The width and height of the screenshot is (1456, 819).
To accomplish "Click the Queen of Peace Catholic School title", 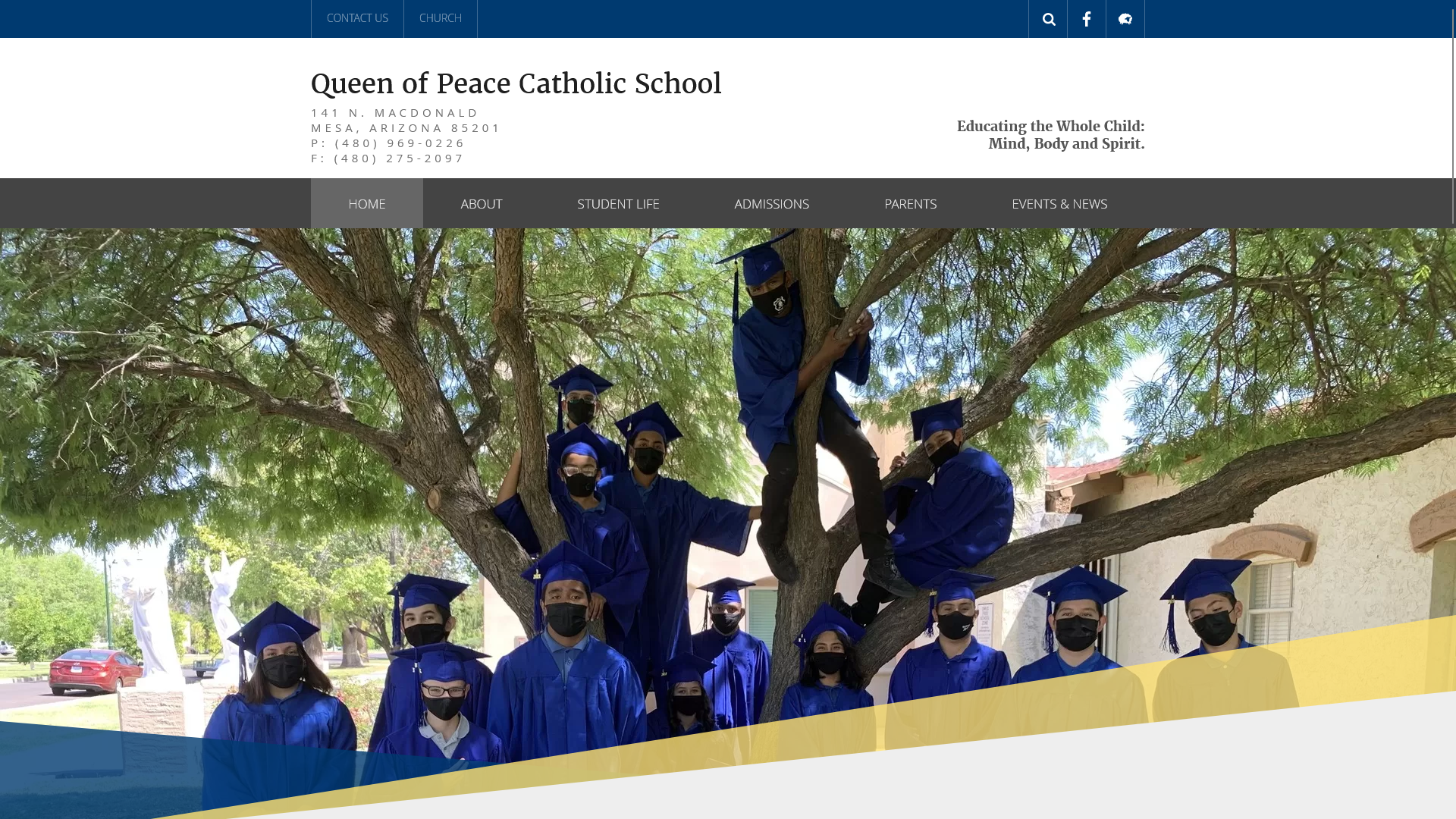I will coord(516,84).
